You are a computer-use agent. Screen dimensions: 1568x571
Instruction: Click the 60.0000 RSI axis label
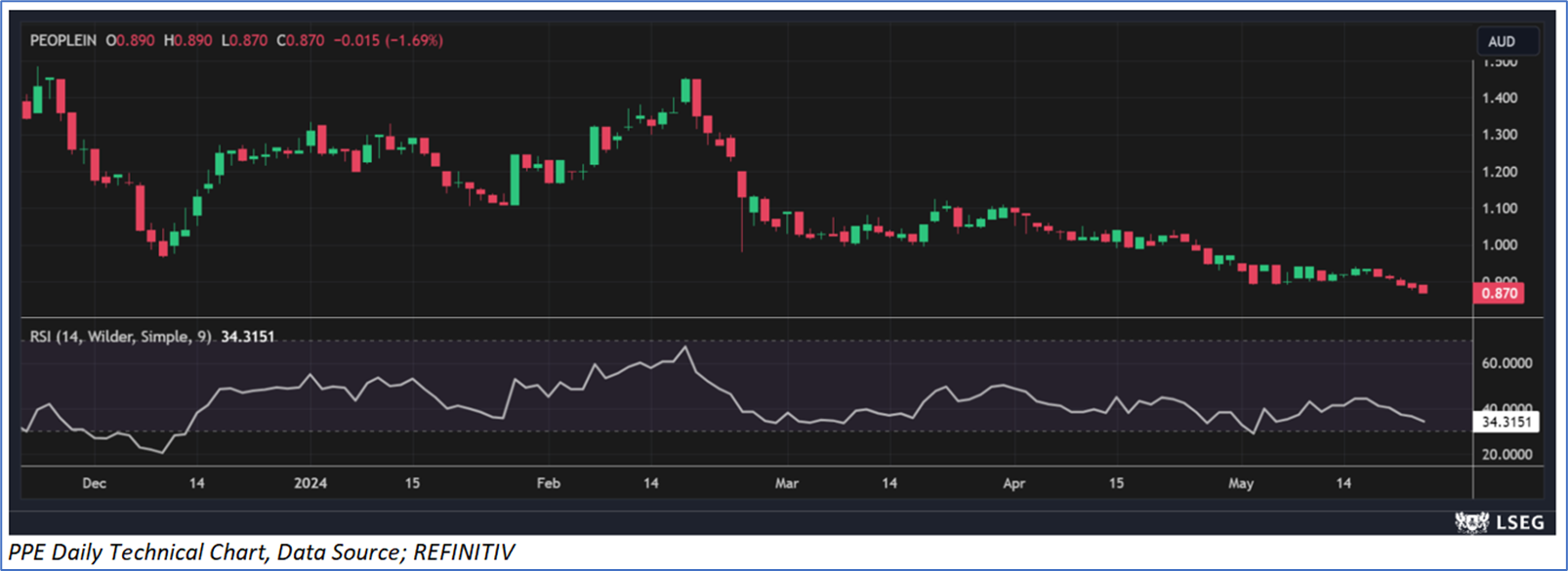click(1506, 363)
